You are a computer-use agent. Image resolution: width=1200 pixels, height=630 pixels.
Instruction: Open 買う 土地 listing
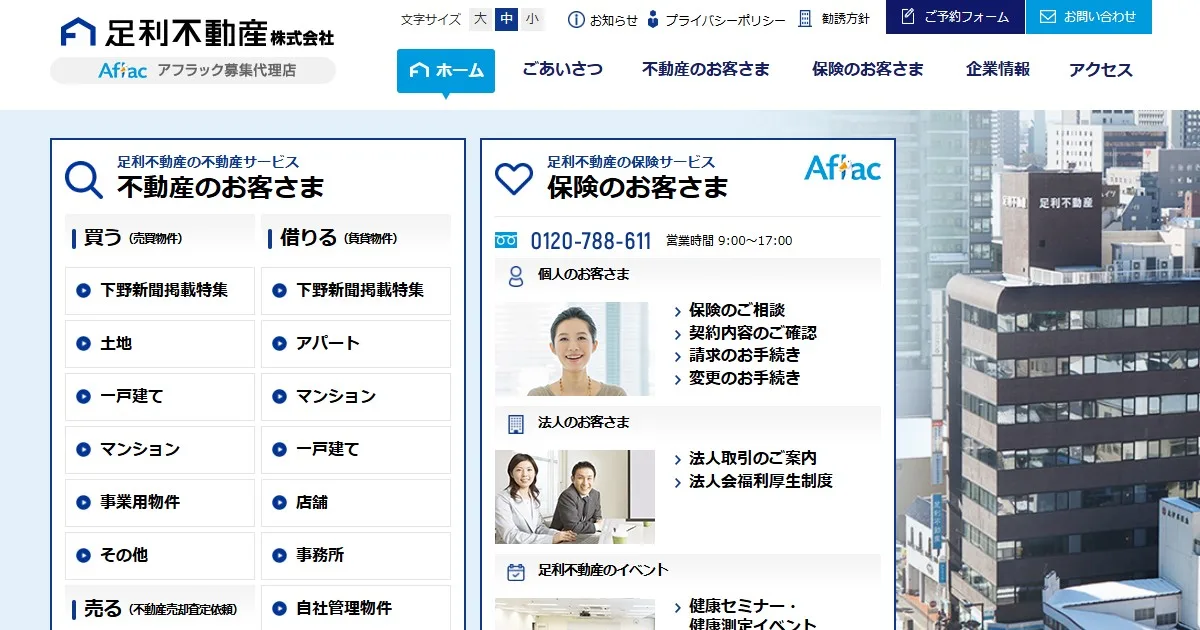coord(160,344)
